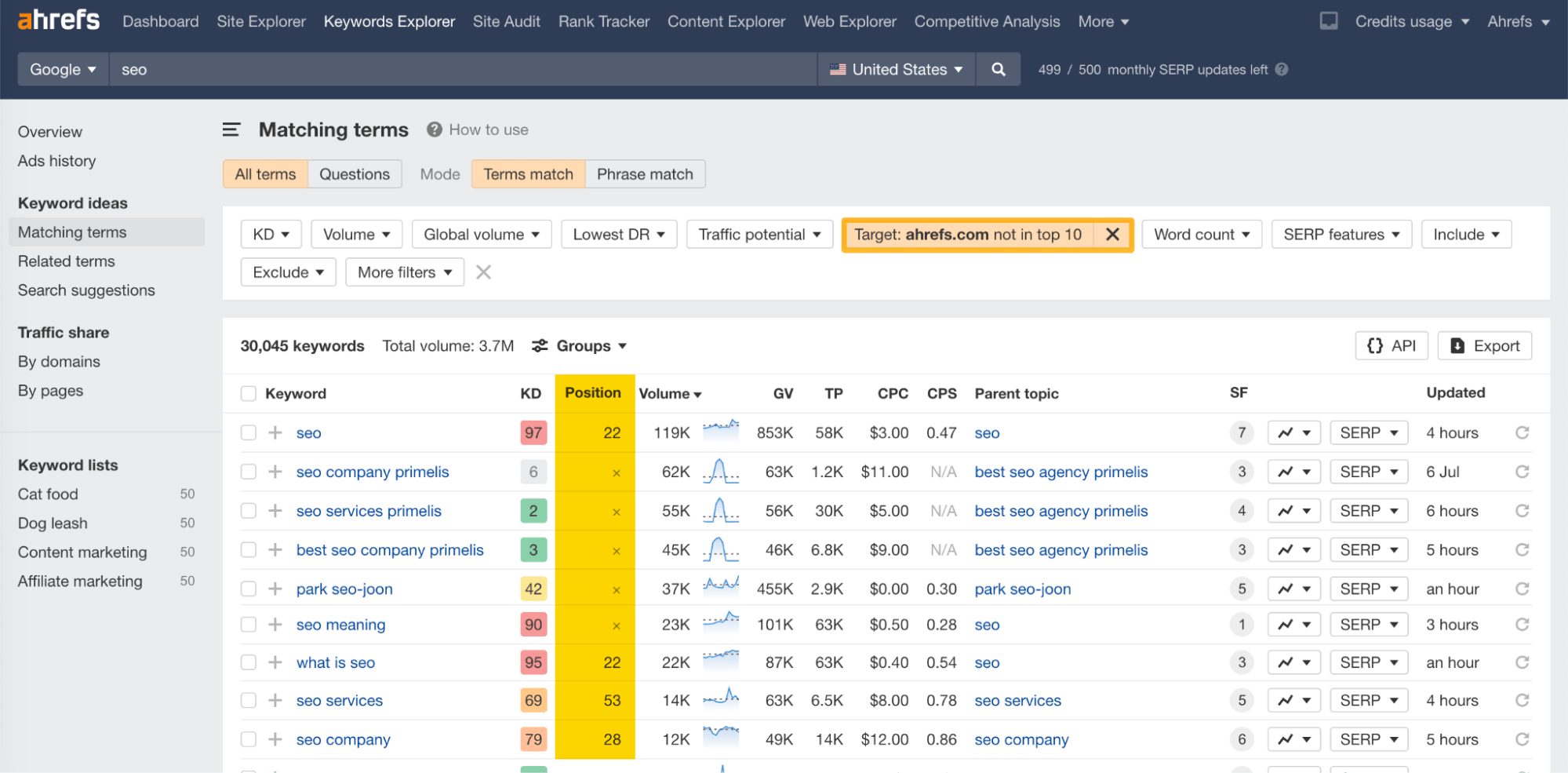Open the KD filter dropdown

pyautogui.click(x=271, y=234)
